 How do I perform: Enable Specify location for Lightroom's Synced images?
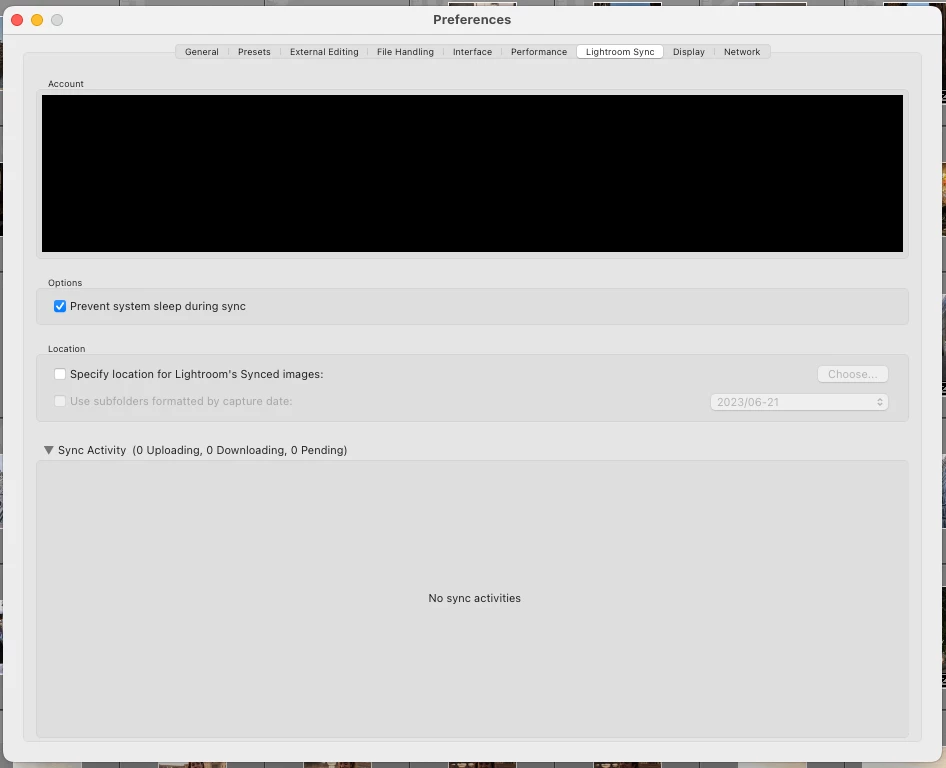tap(60, 374)
